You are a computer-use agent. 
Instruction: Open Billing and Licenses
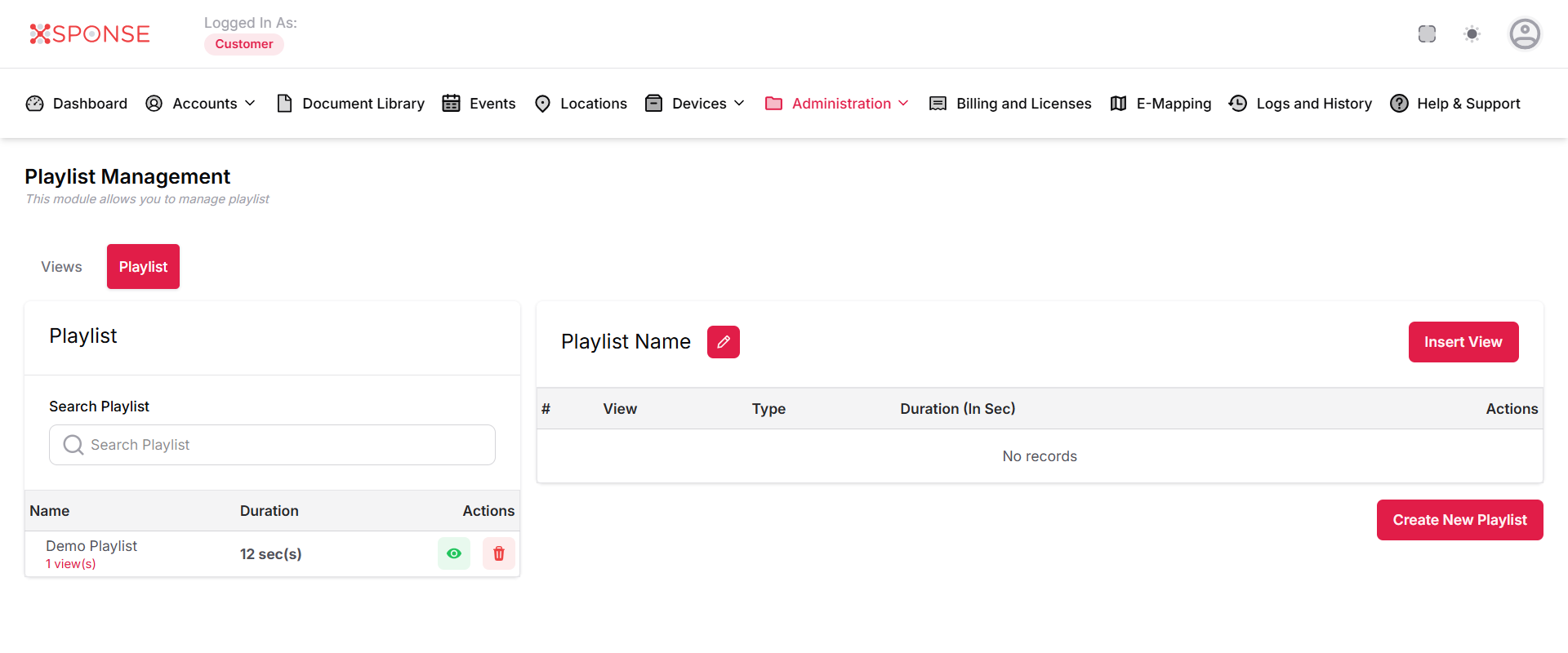(x=1011, y=104)
